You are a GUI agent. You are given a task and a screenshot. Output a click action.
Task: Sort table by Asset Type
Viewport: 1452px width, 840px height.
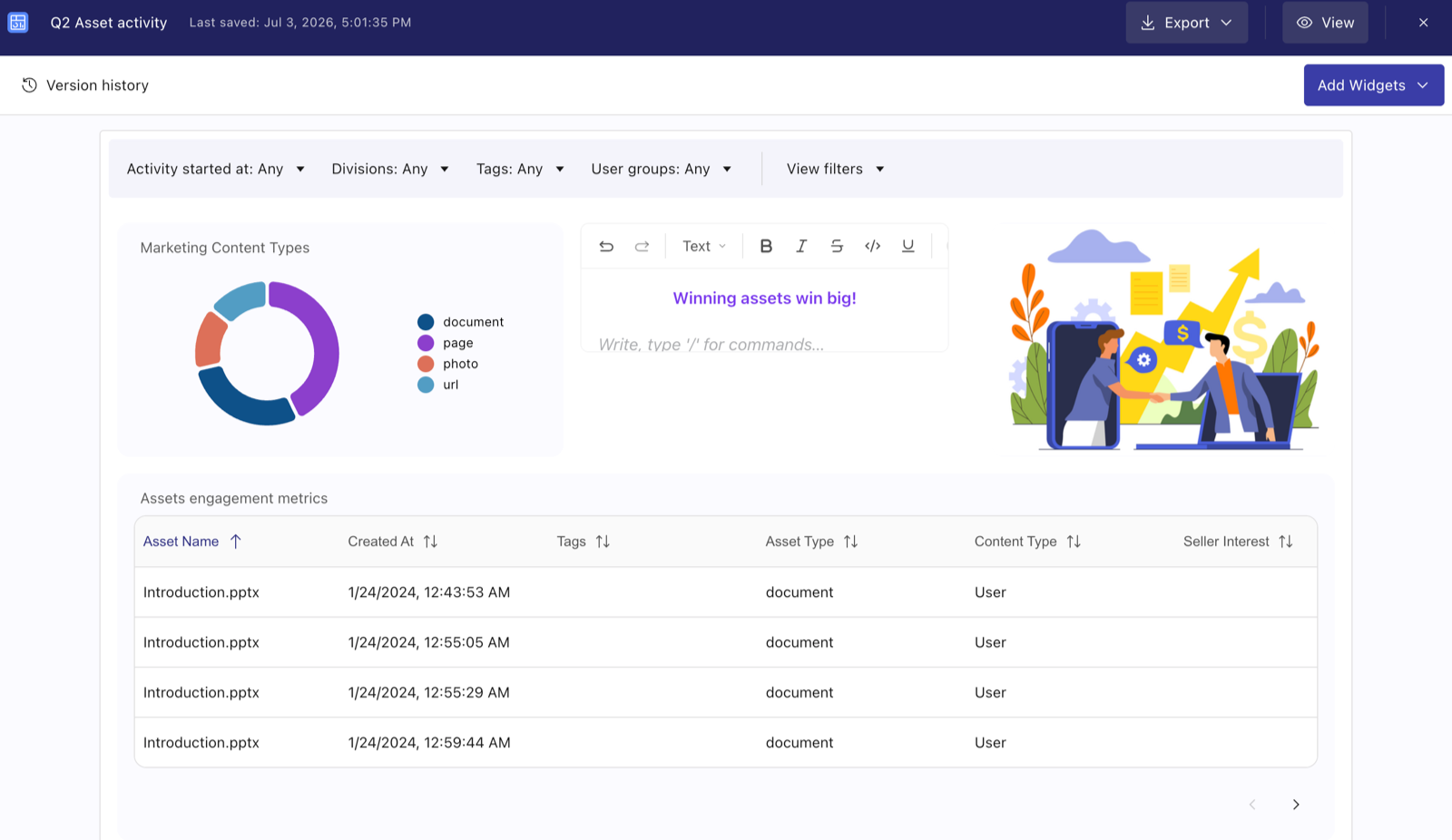(x=850, y=542)
